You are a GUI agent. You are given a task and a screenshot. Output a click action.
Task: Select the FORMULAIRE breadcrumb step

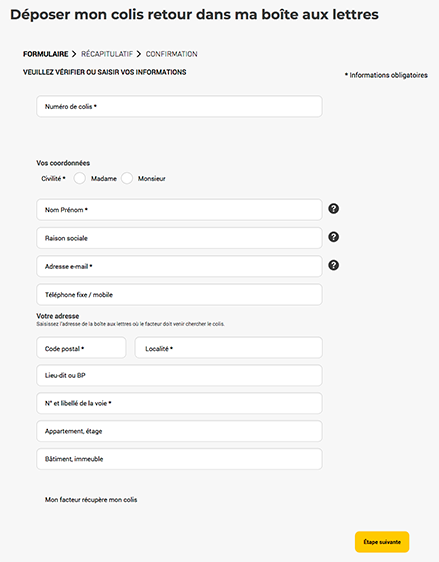(x=46, y=54)
